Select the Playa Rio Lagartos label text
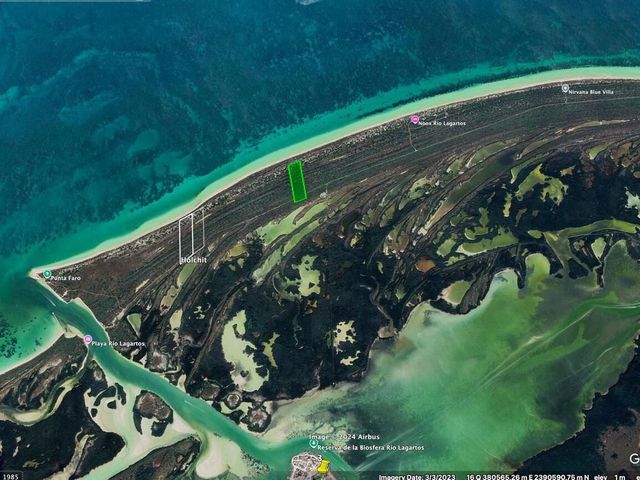This screenshot has width=640, height=480. 118,344
